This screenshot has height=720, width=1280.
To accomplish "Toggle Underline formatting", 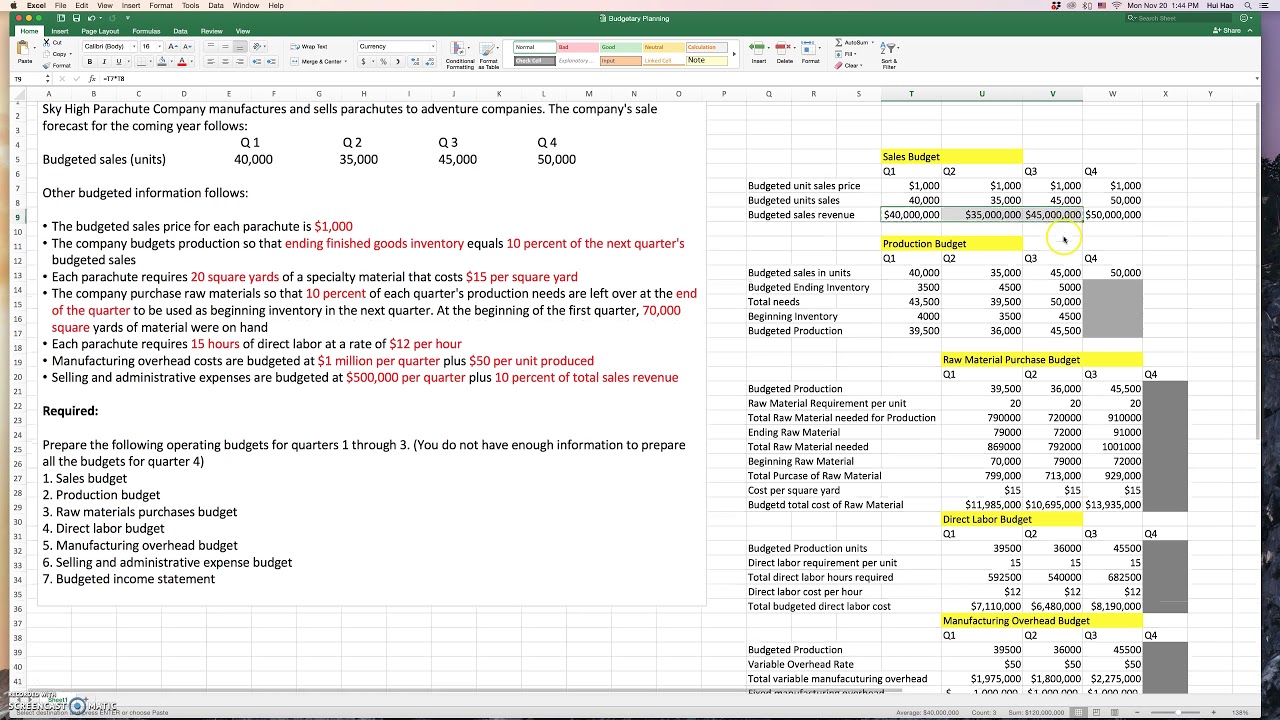I will pyautogui.click(x=118, y=62).
